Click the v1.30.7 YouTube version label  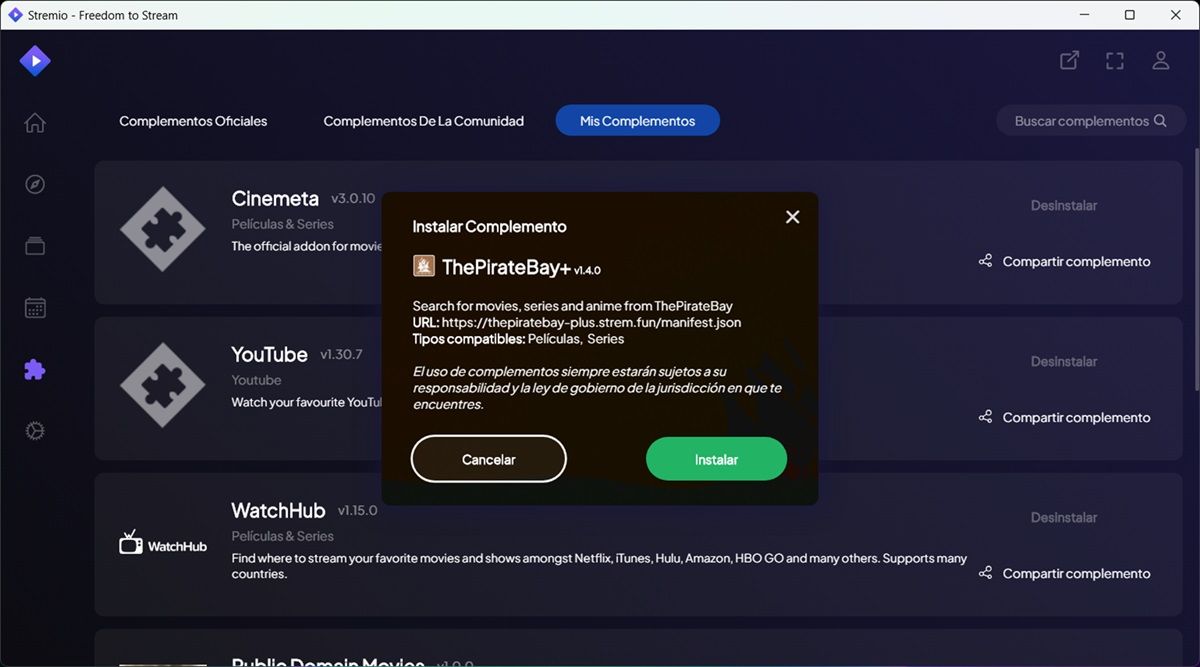341,355
